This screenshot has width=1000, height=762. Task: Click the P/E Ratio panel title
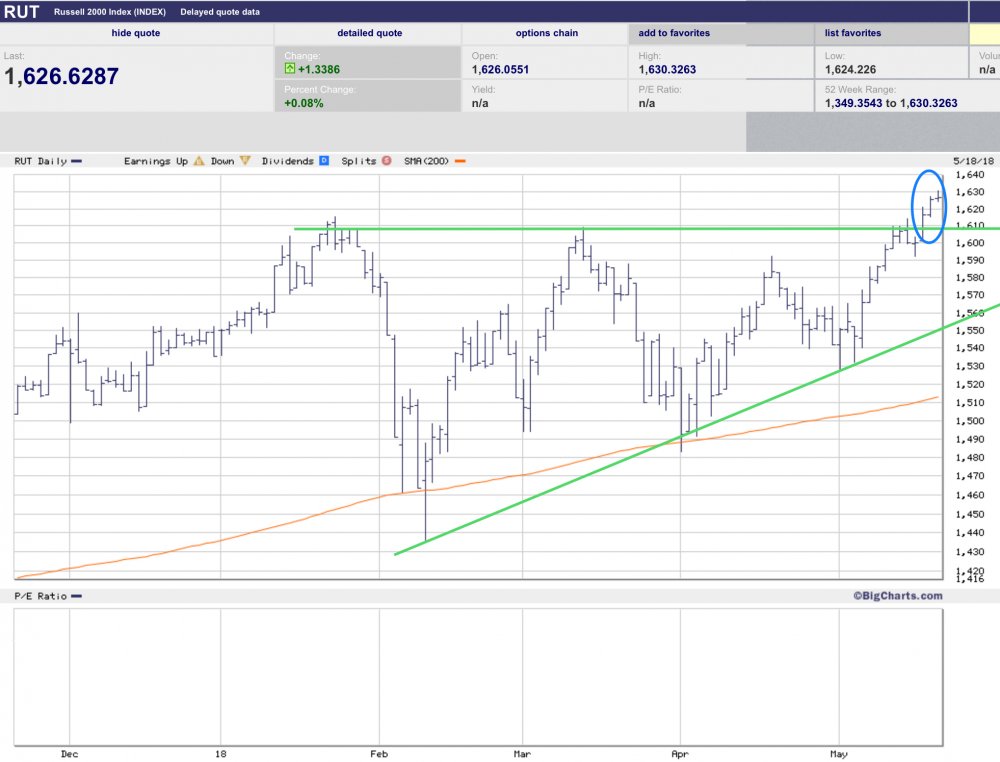[40, 596]
